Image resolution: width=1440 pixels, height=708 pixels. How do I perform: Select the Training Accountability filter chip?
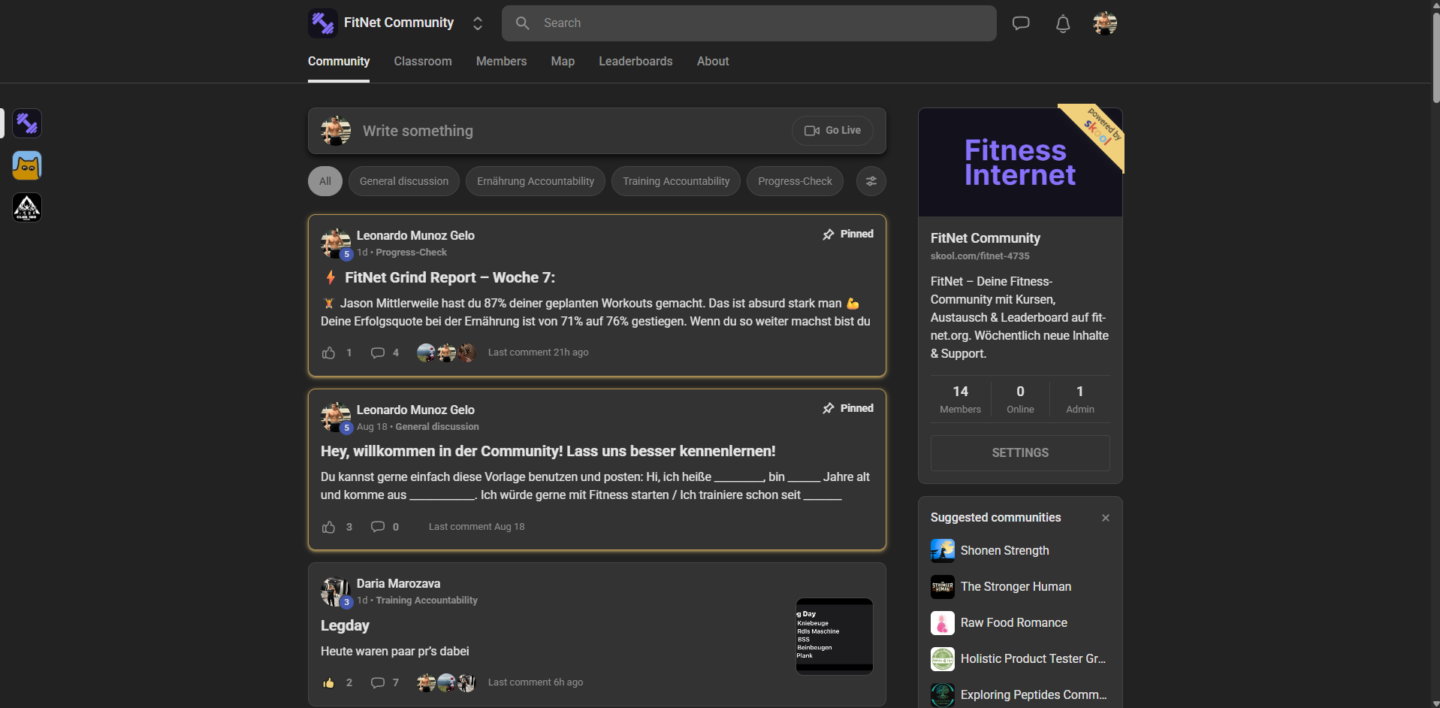pyautogui.click(x=675, y=181)
